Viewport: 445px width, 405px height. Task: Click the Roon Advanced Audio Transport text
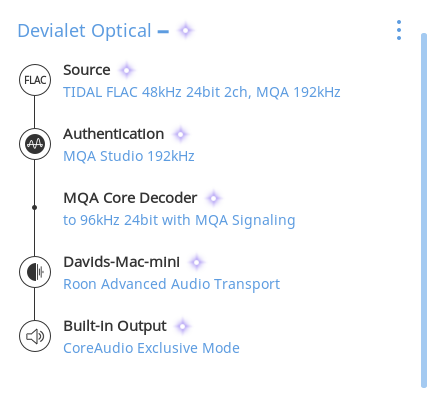point(171,284)
